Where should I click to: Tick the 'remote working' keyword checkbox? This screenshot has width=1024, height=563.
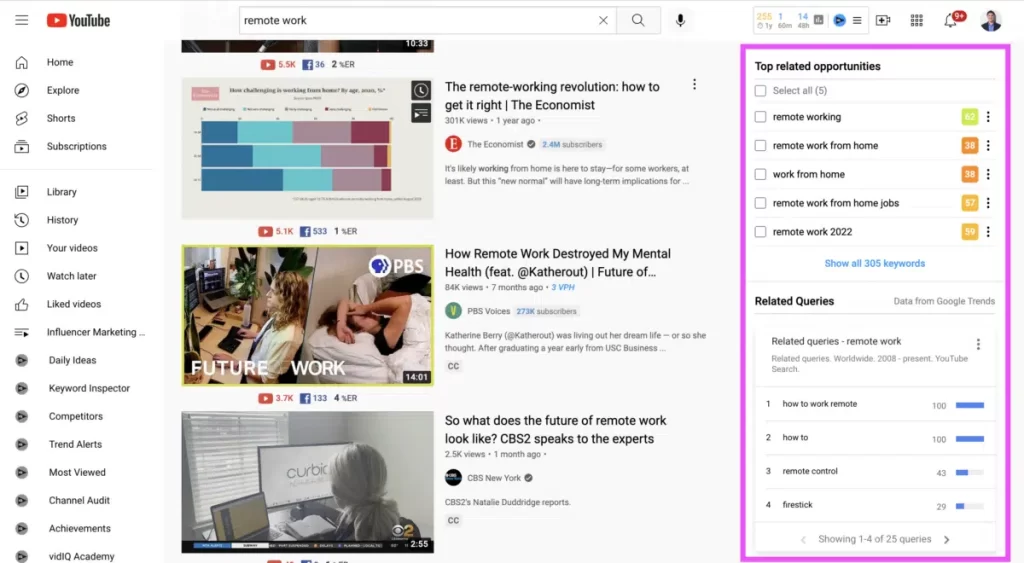[761, 117]
